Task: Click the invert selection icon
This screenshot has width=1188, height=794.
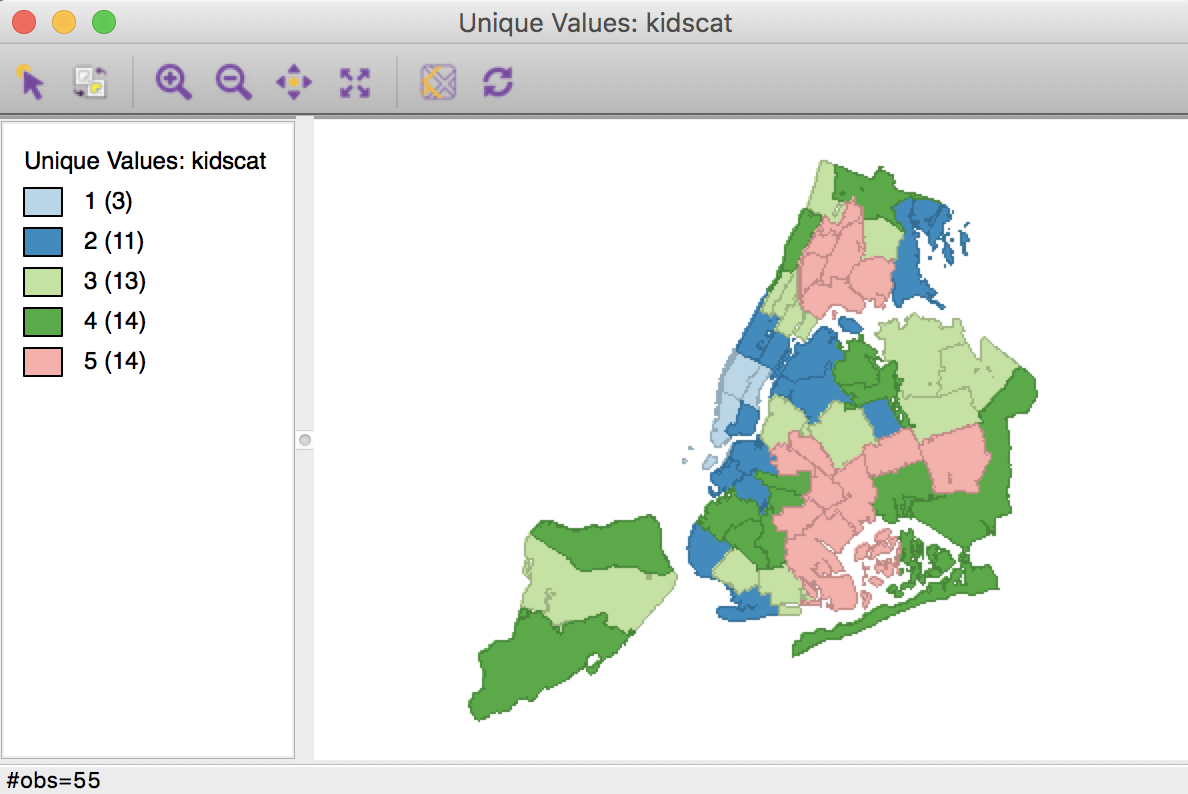Action: tap(88, 82)
